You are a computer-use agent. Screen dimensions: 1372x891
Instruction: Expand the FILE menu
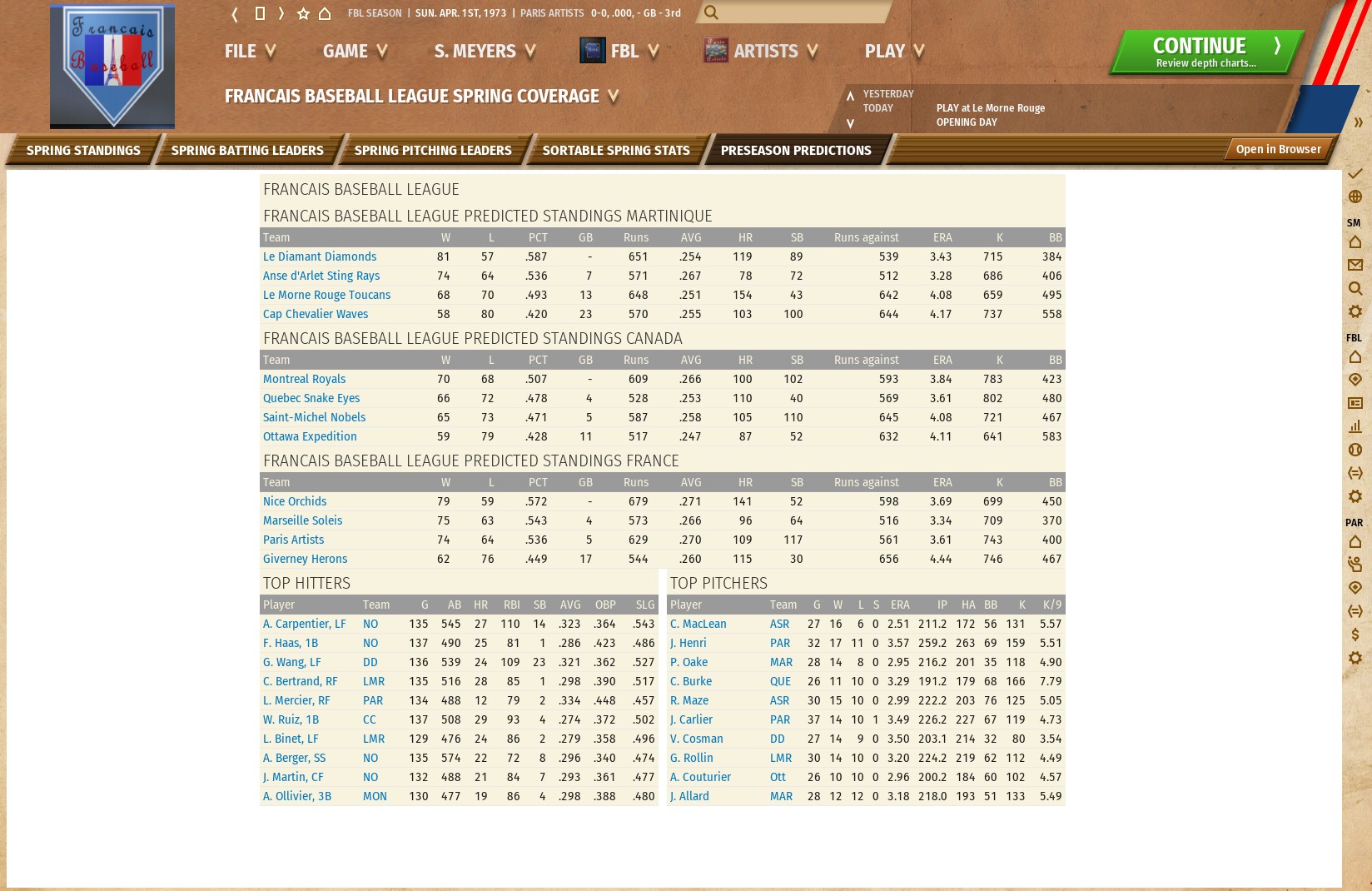coord(250,52)
